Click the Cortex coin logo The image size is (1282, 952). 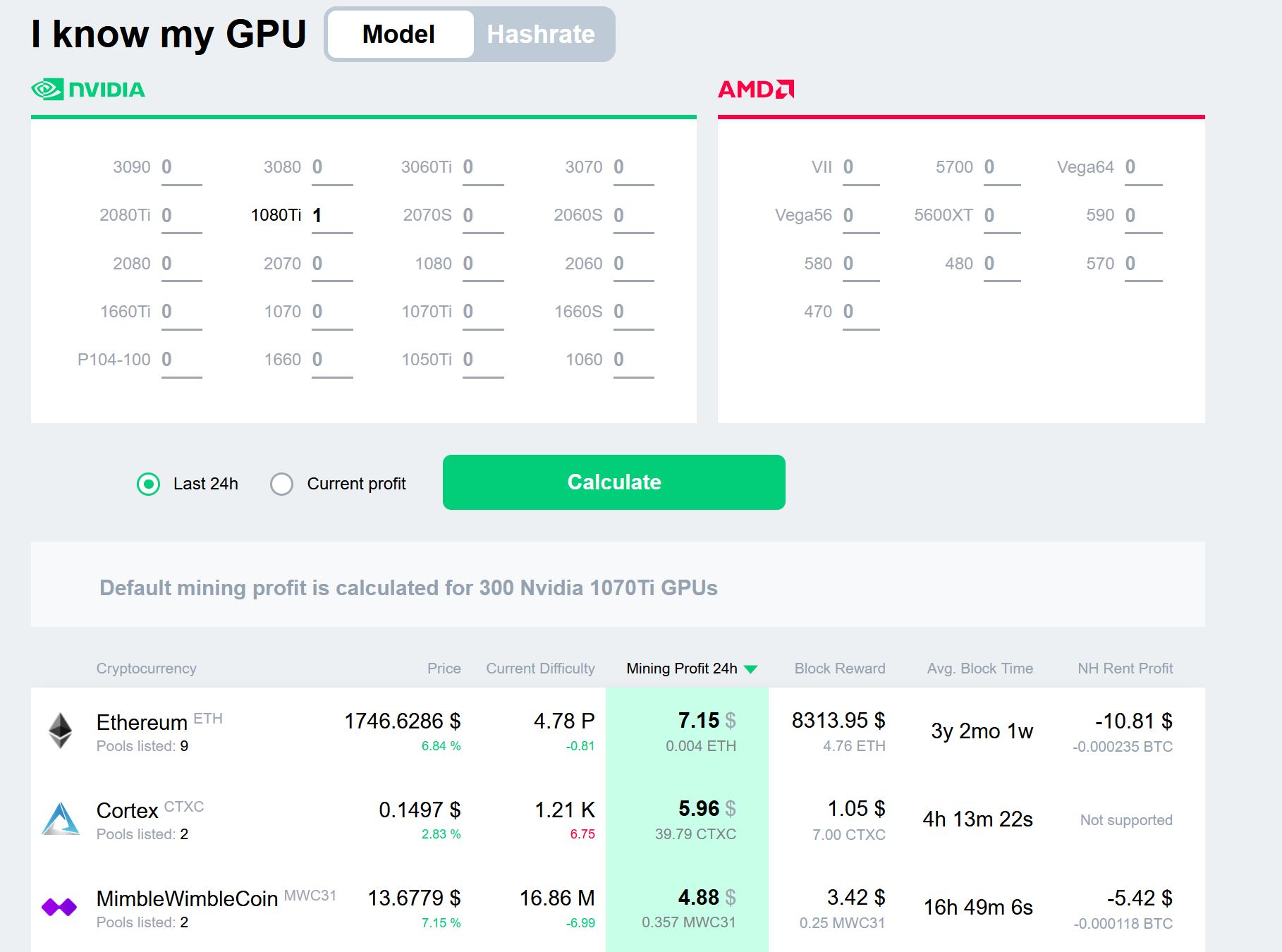coord(61,819)
